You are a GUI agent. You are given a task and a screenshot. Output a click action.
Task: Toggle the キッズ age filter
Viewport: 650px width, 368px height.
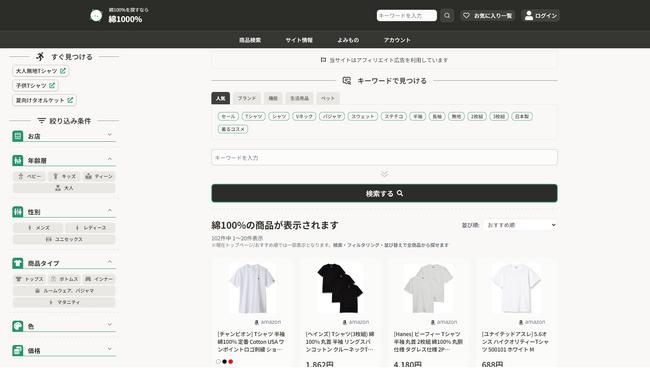point(64,176)
